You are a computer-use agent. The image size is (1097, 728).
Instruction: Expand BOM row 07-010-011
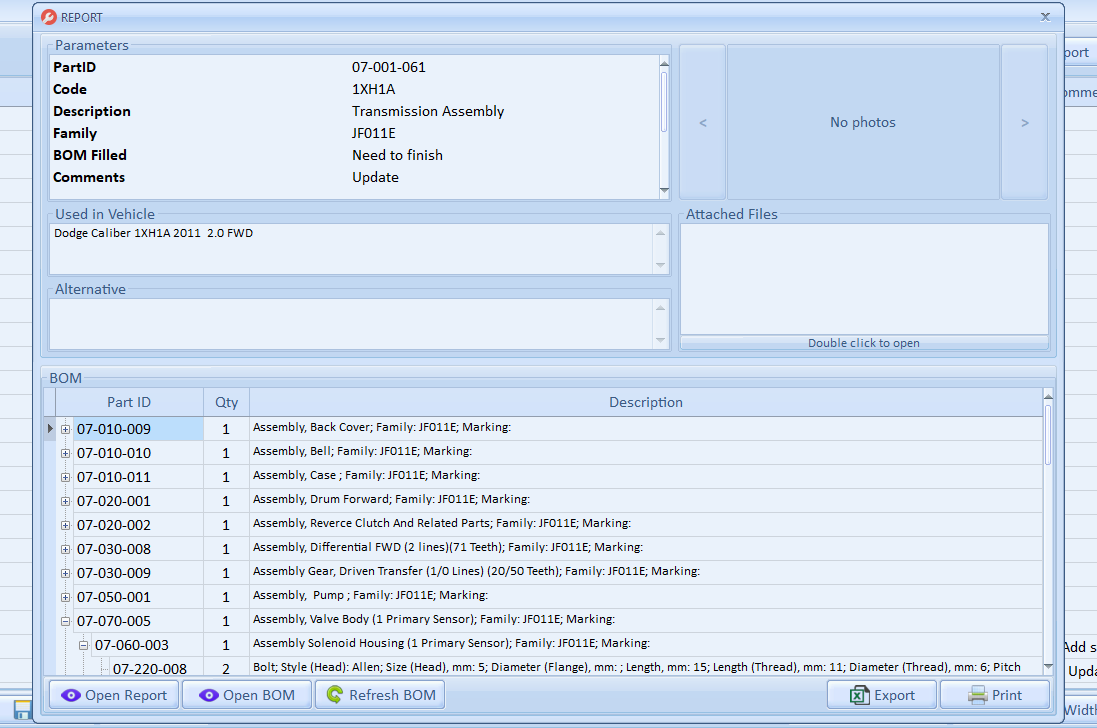point(66,477)
